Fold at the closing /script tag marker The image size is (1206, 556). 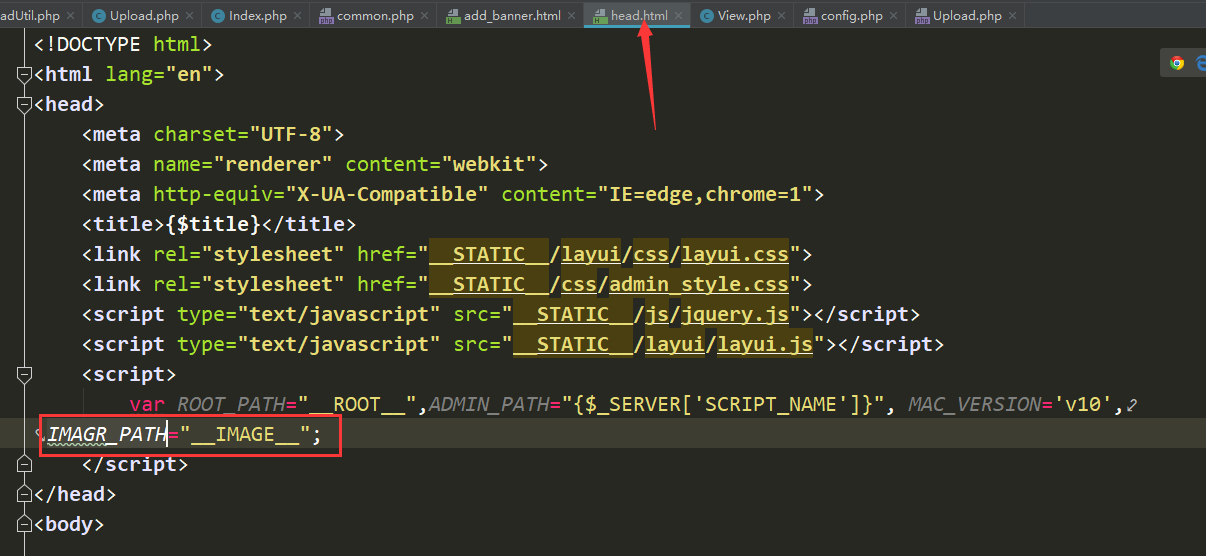24,465
